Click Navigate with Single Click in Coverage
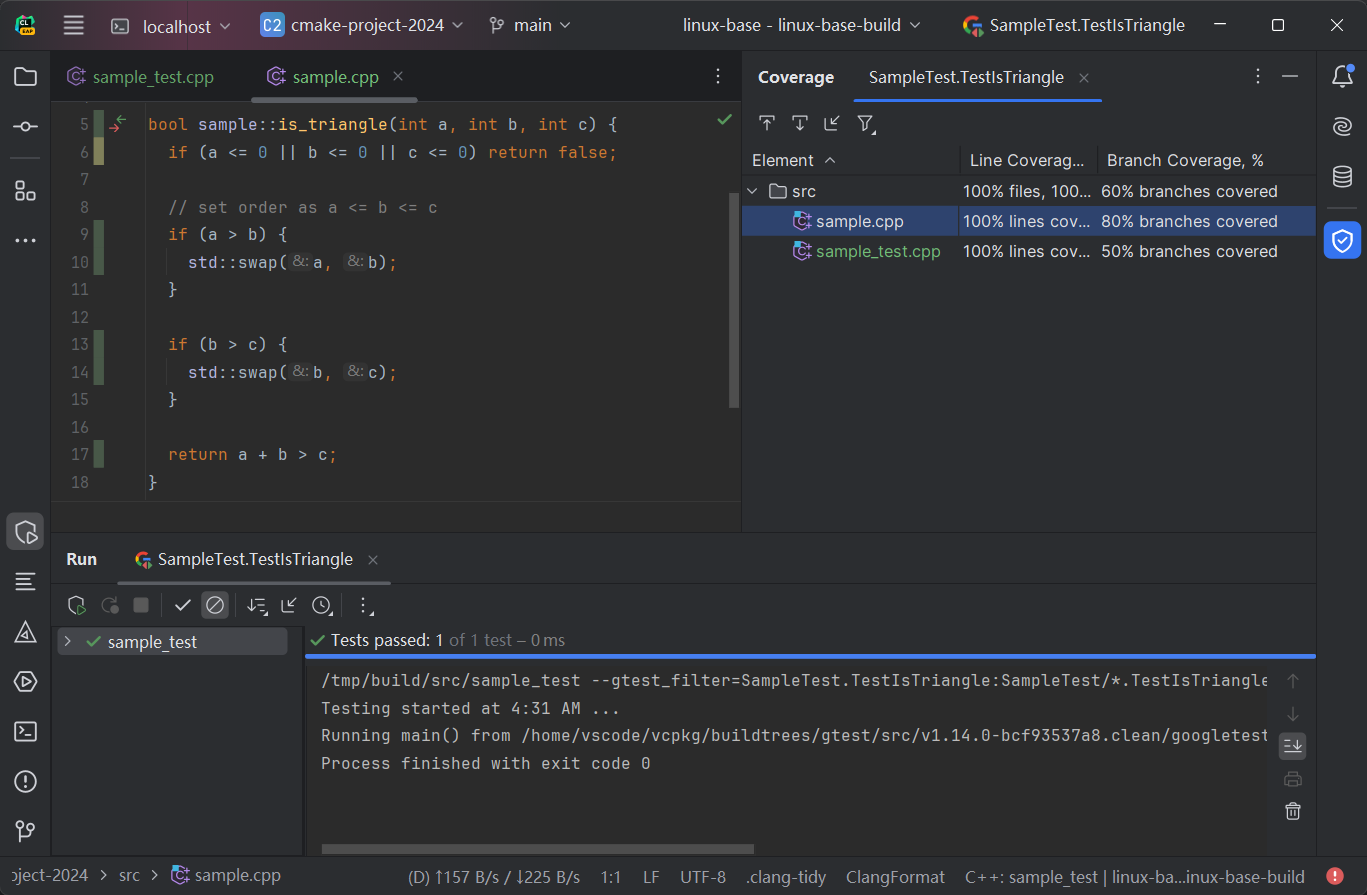Screen dimensions: 1367x895 pyautogui.click(x=767, y=123)
